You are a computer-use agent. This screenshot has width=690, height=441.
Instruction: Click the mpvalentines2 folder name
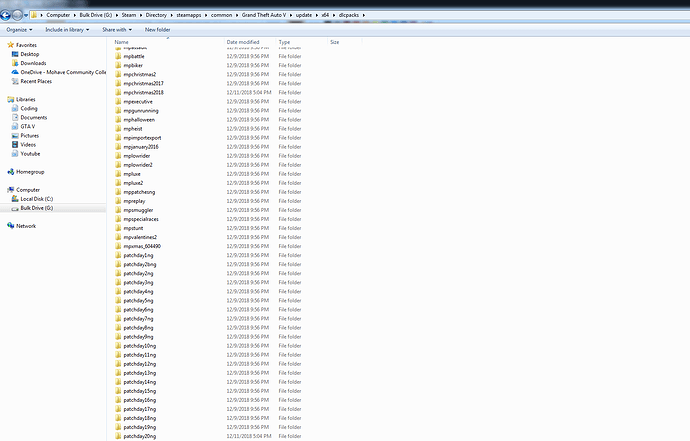pos(140,237)
